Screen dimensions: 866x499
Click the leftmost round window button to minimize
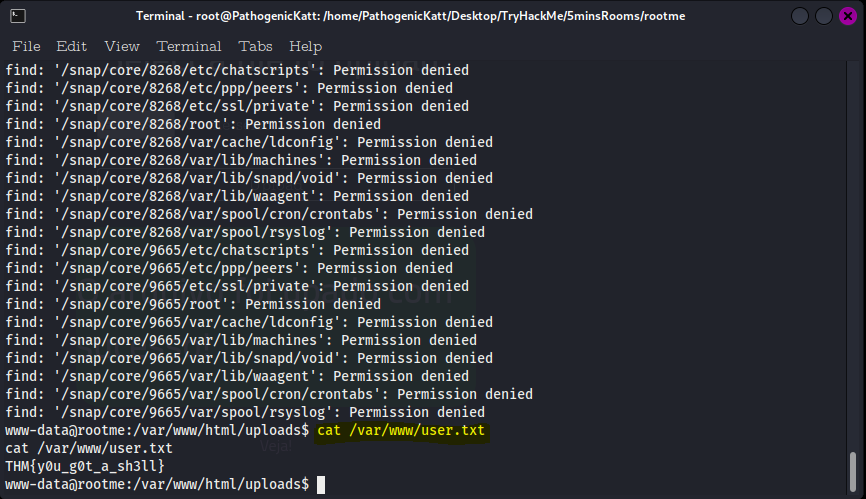[800, 17]
